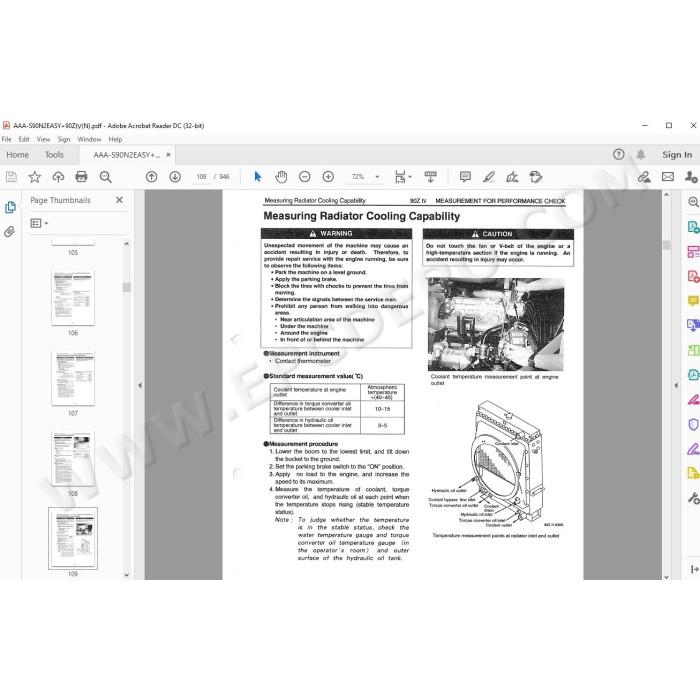The image size is (700, 700).
Task: Add a comment with speech bubble icon
Action: pyautogui.click(x=465, y=177)
